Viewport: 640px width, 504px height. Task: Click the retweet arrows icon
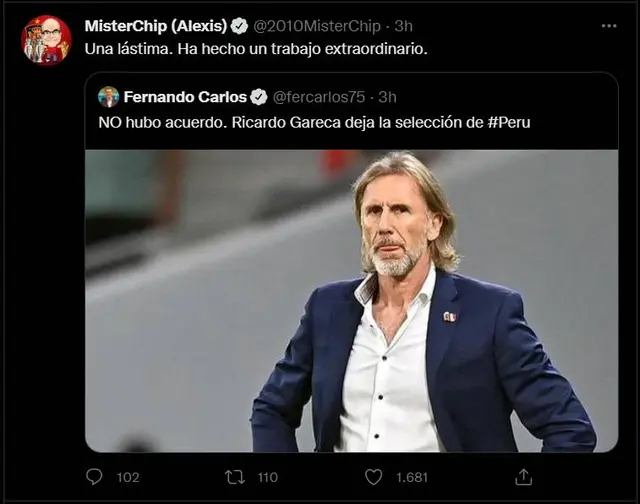(234, 477)
